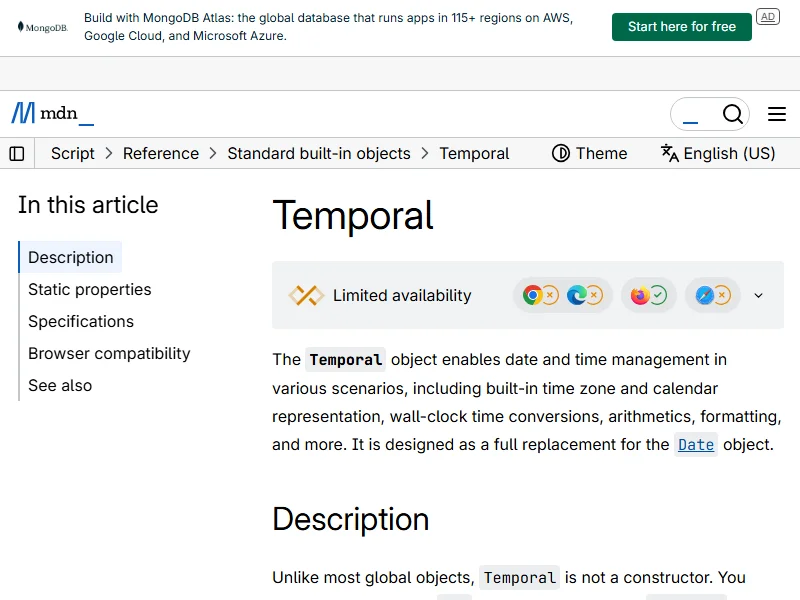
Task: Click the Safari compatibility icon
Action: tap(705, 295)
